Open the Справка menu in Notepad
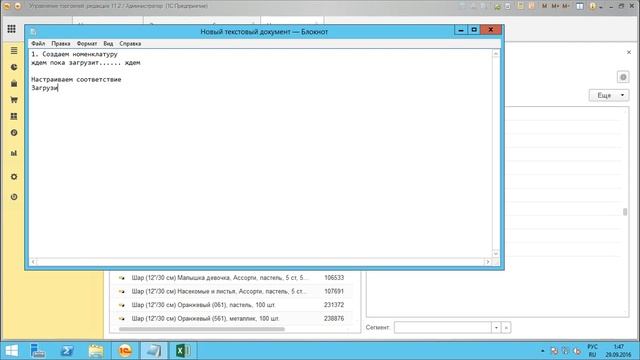 click(x=130, y=43)
